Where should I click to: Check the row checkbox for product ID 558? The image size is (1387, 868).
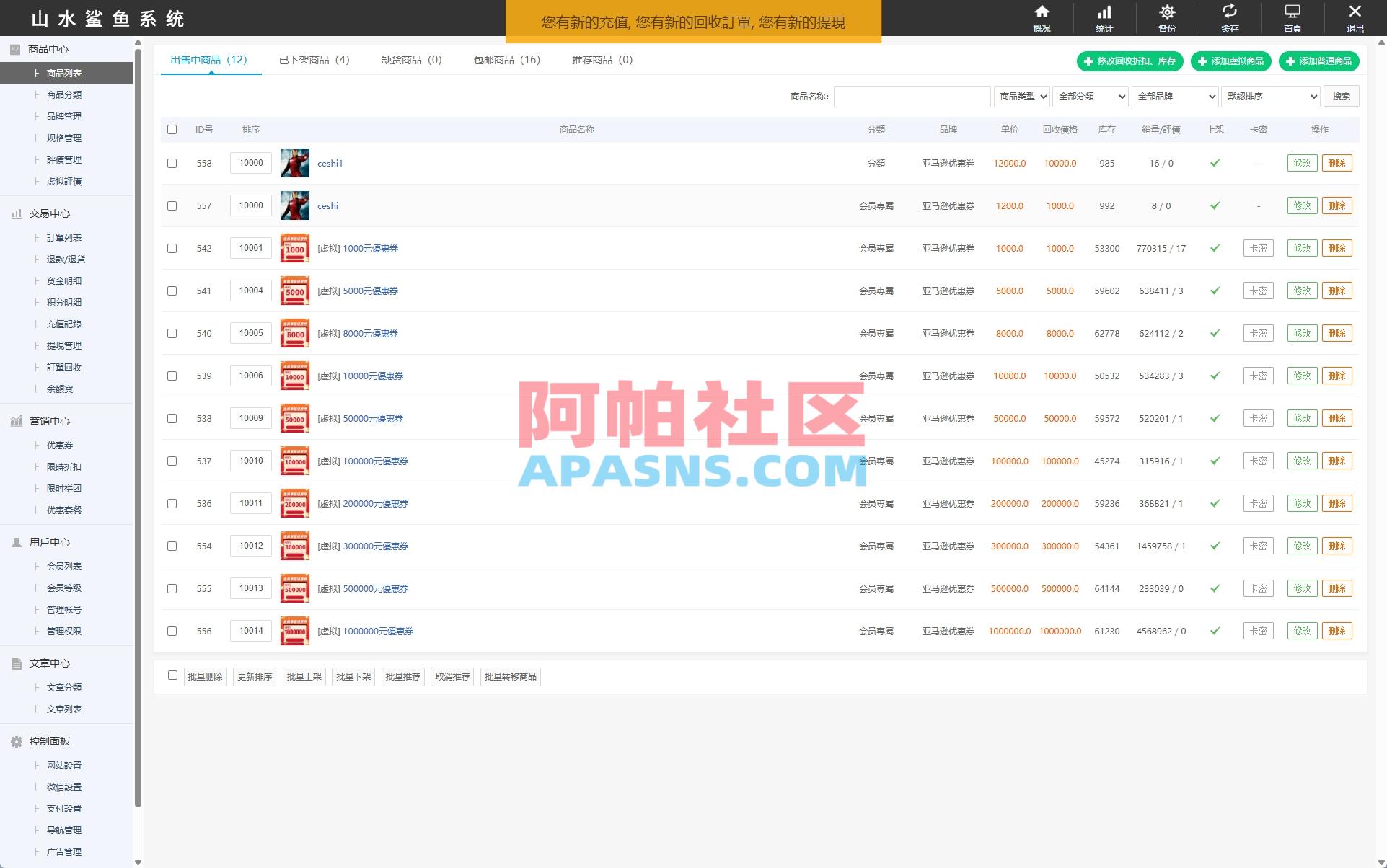tap(172, 163)
